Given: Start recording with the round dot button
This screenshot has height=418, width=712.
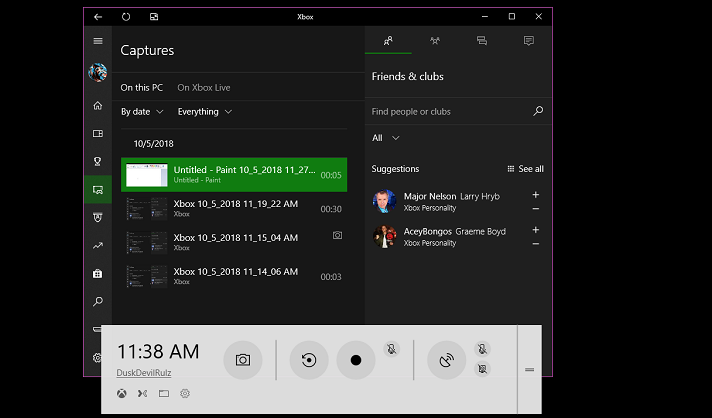Looking at the screenshot, I should [x=356, y=360].
